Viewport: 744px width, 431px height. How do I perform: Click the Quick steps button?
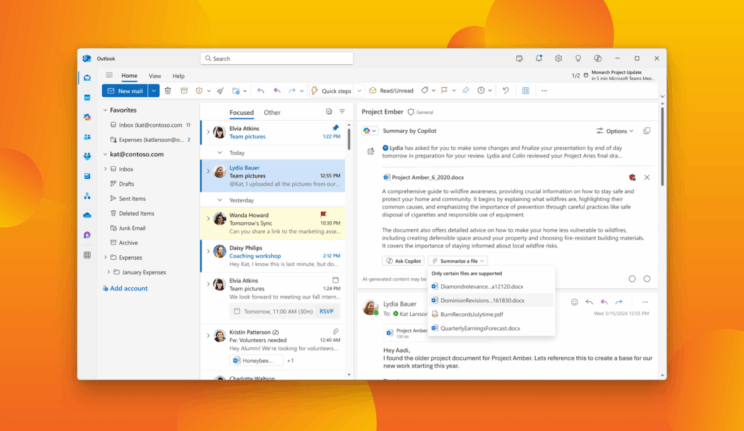click(x=331, y=91)
